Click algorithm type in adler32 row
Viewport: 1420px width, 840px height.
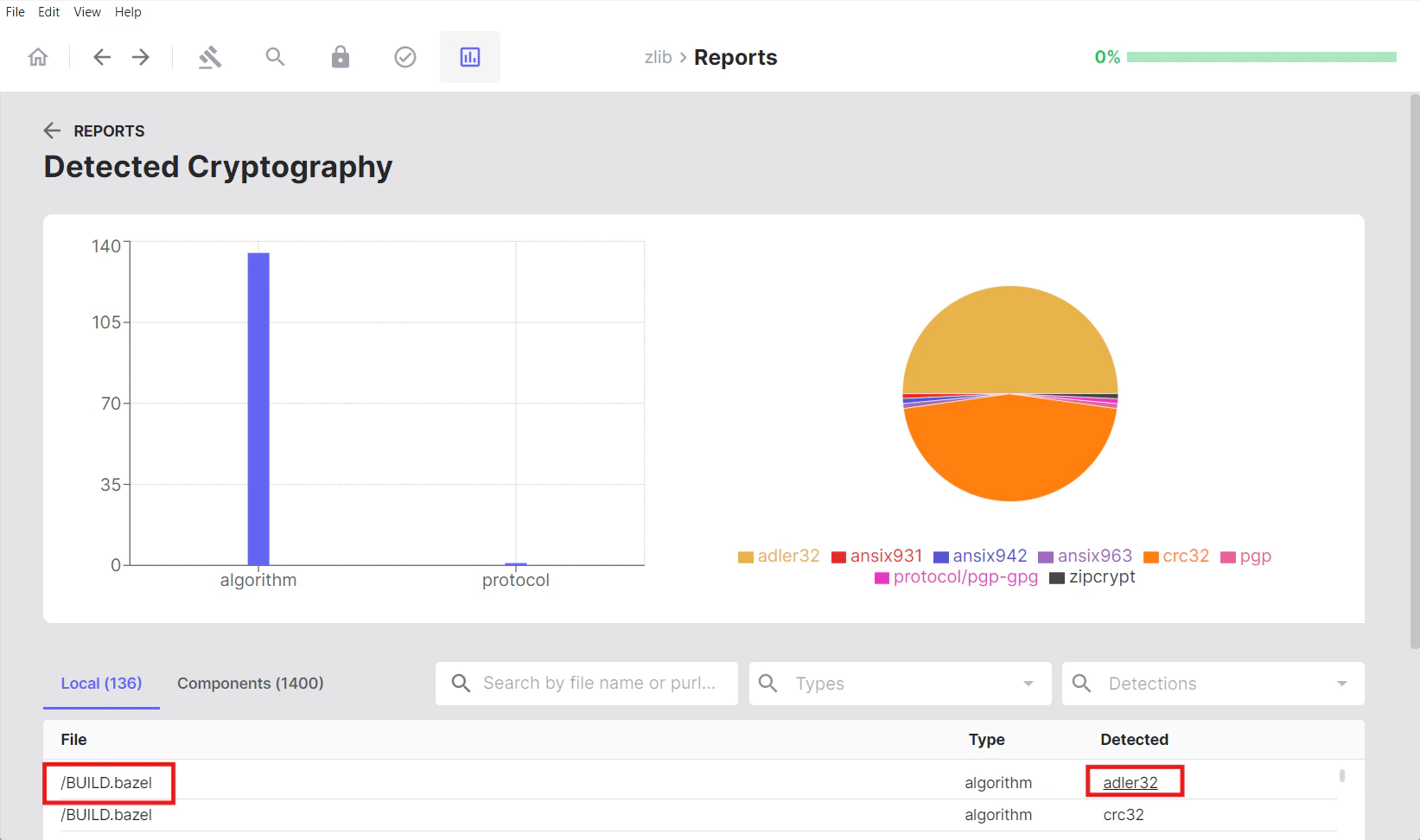998,783
